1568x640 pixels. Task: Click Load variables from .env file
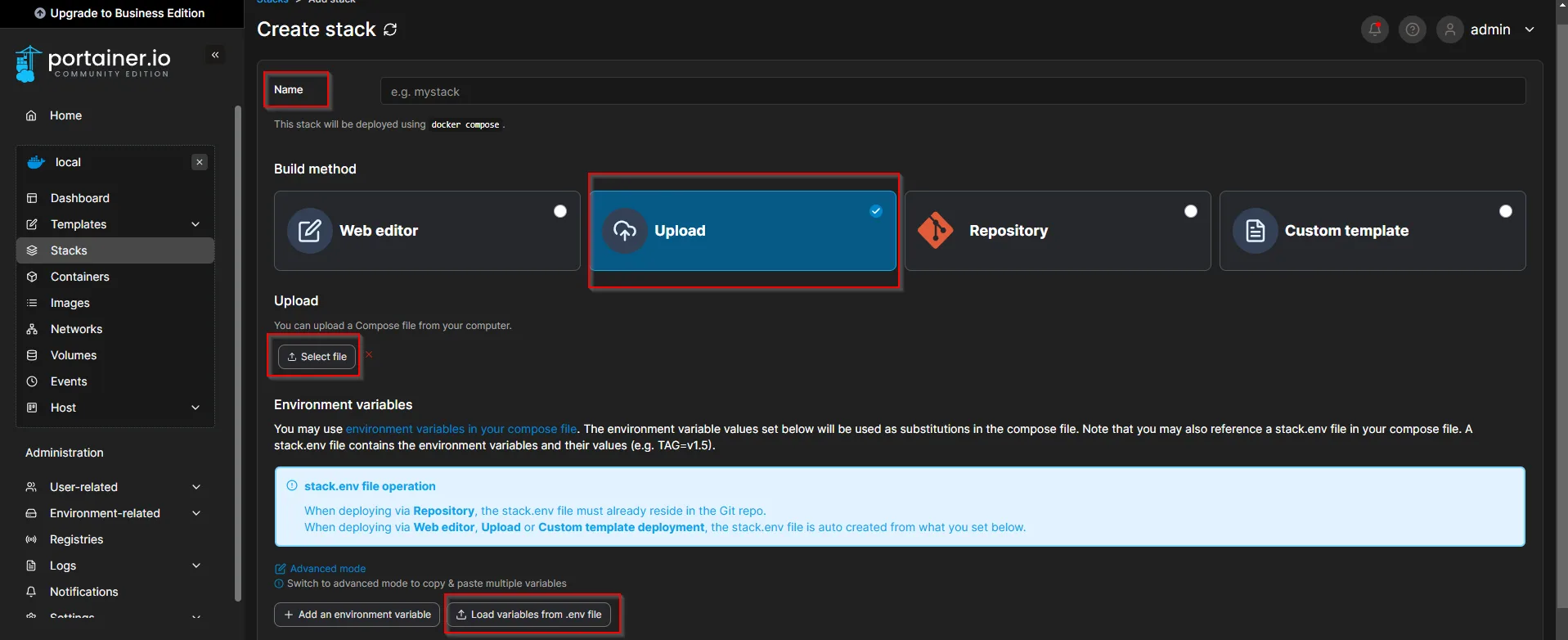529,615
